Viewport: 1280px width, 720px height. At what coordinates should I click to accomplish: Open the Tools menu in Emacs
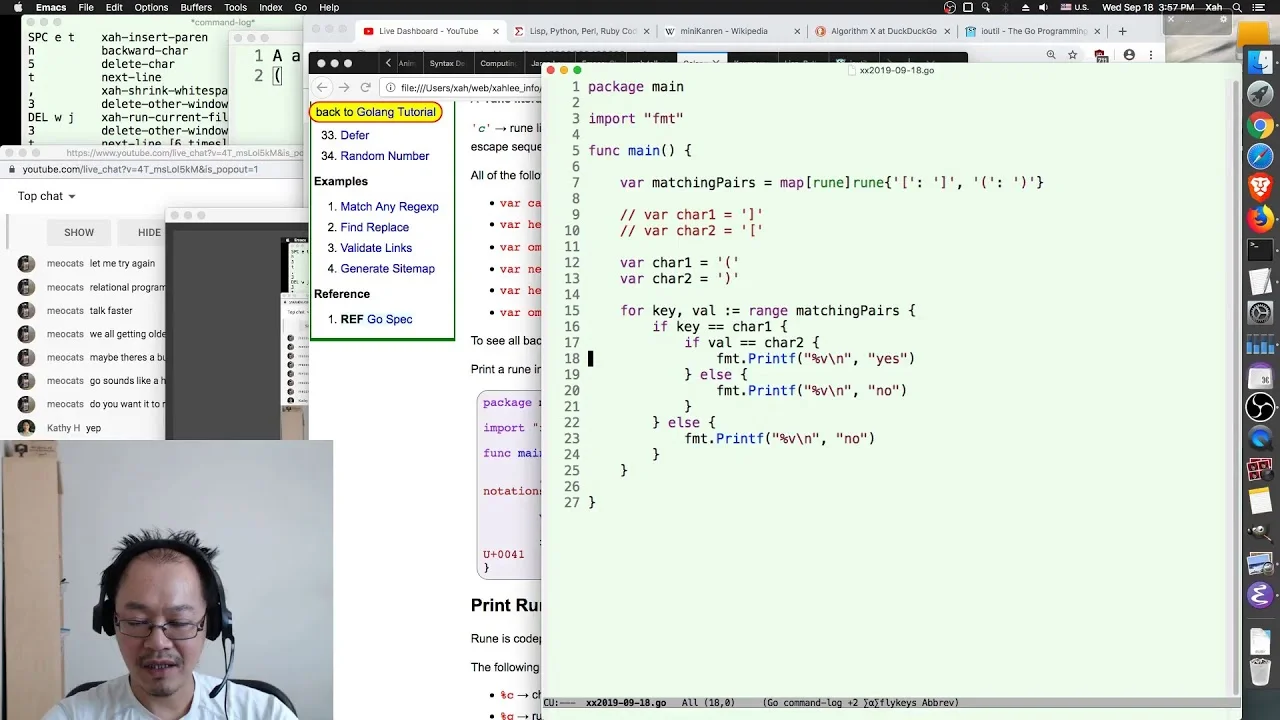[x=235, y=7]
